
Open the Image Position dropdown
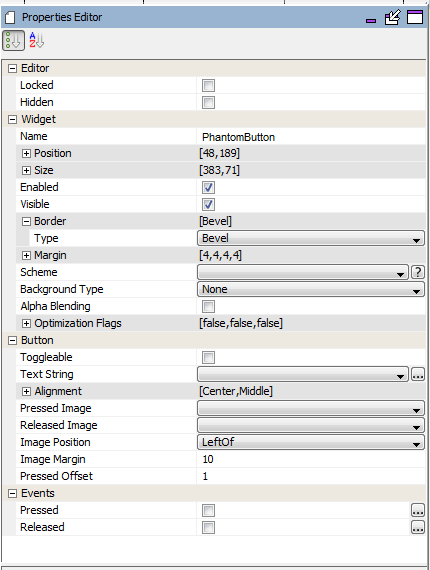tap(311, 442)
